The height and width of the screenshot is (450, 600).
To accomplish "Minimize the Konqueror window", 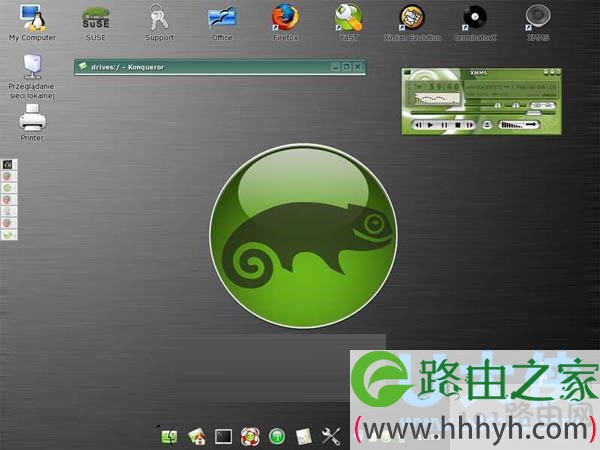I will click(x=335, y=67).
